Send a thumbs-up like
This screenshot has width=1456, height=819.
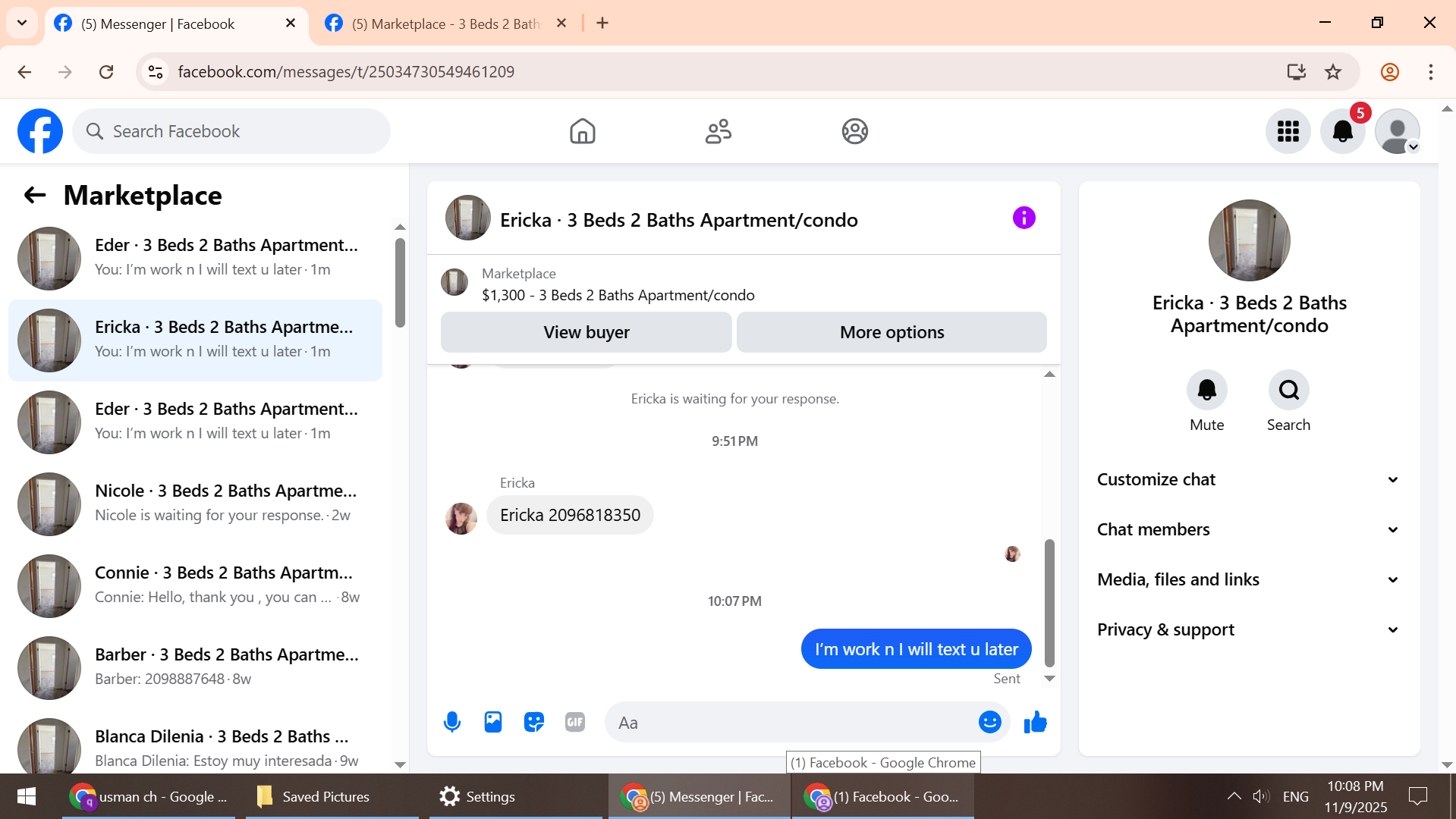[x=1036, y=723]
